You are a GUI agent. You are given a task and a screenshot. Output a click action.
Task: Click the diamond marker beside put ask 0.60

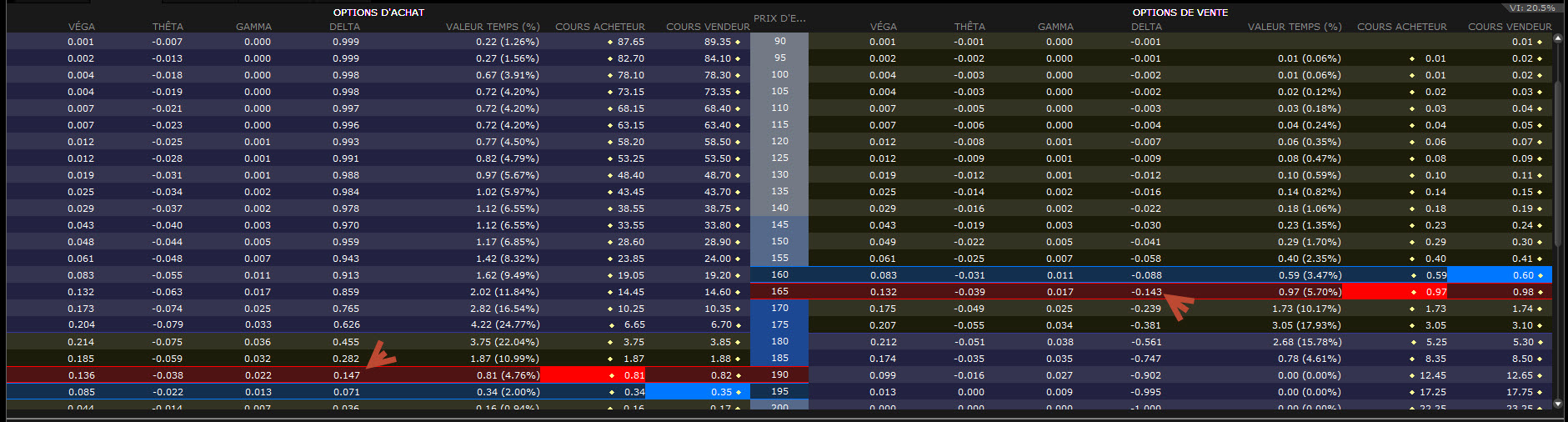(1540, 275)
